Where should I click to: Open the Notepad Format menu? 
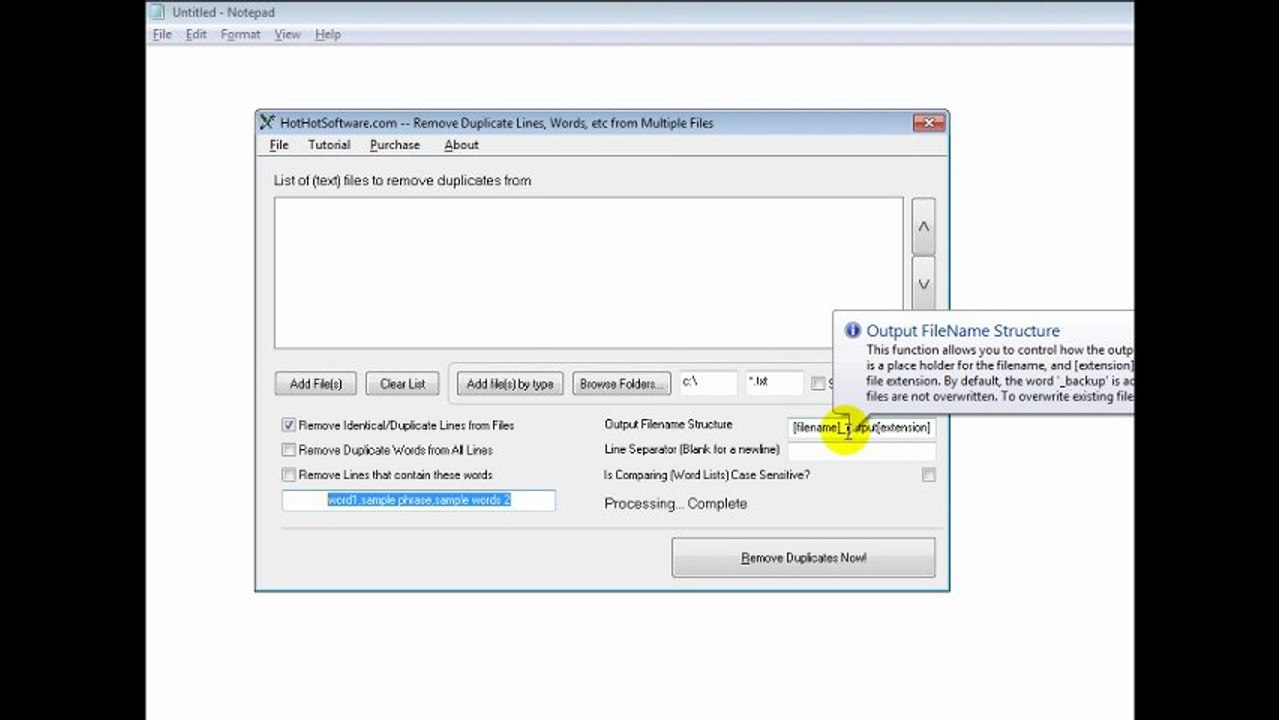pyautogui.click(x=240, y=34)
